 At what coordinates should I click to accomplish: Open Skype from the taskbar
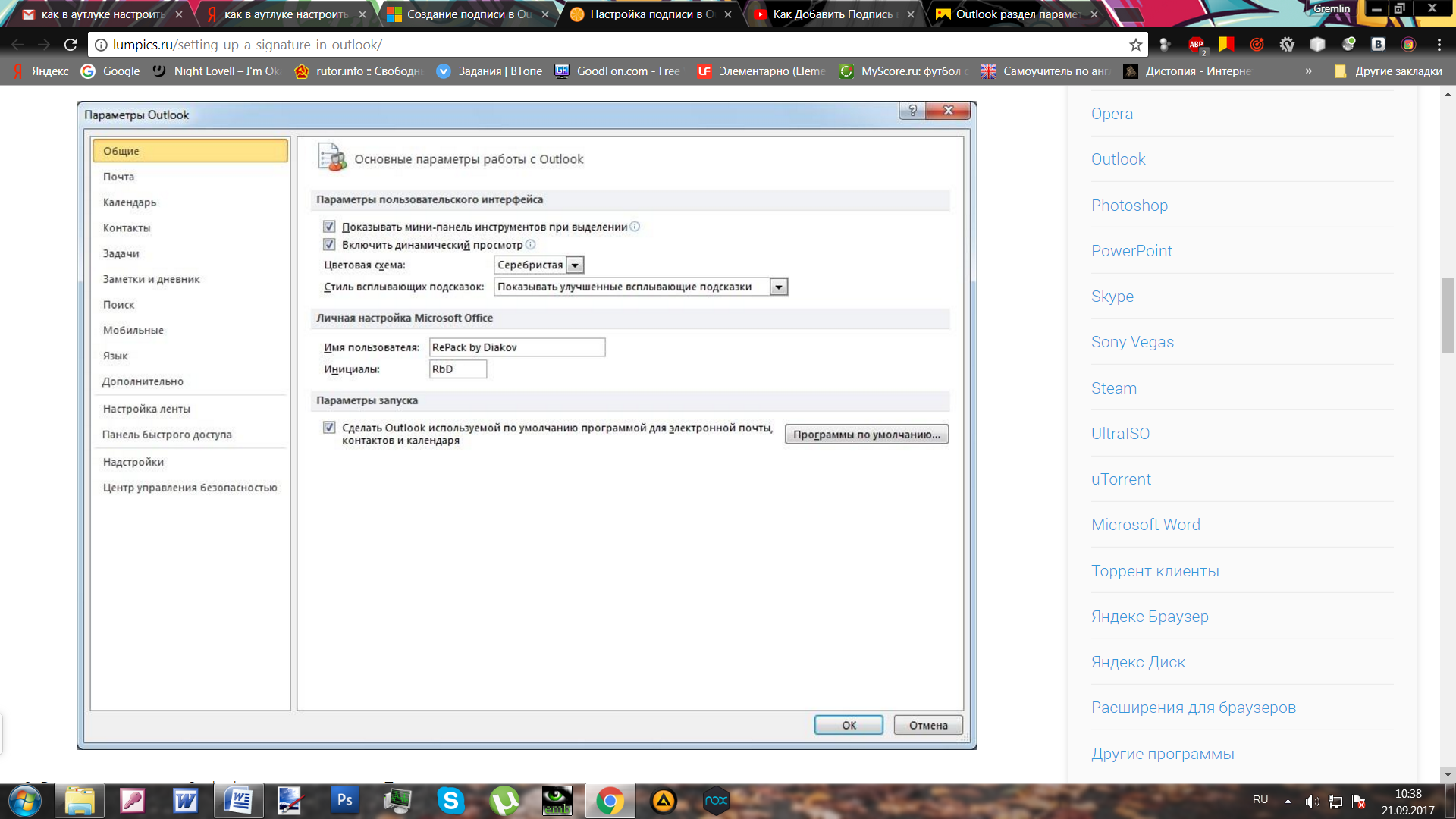tap(450, 800)
